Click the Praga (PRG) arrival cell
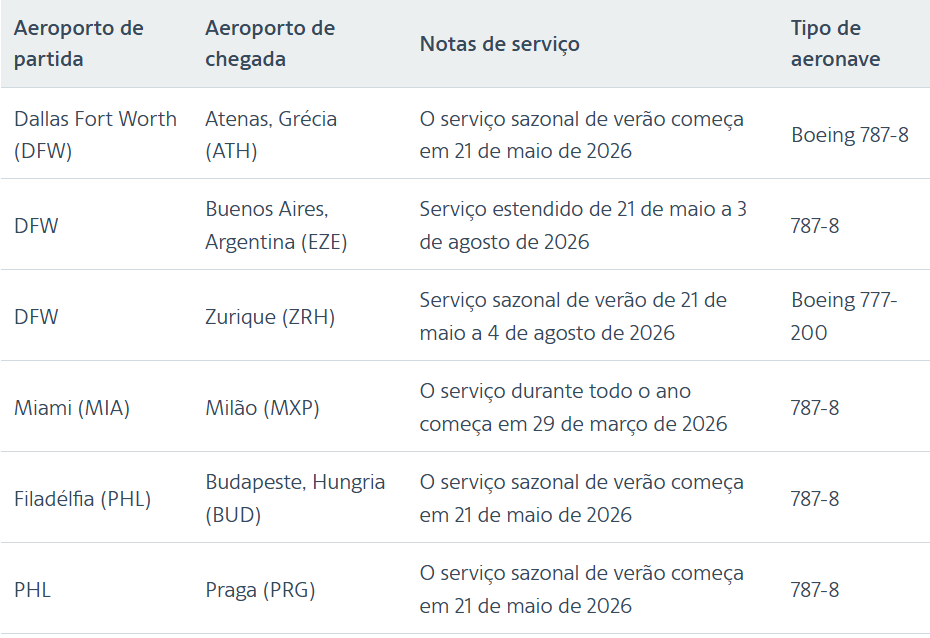The height and width of the screenshot is (638, 930). (x=260, y=590)
